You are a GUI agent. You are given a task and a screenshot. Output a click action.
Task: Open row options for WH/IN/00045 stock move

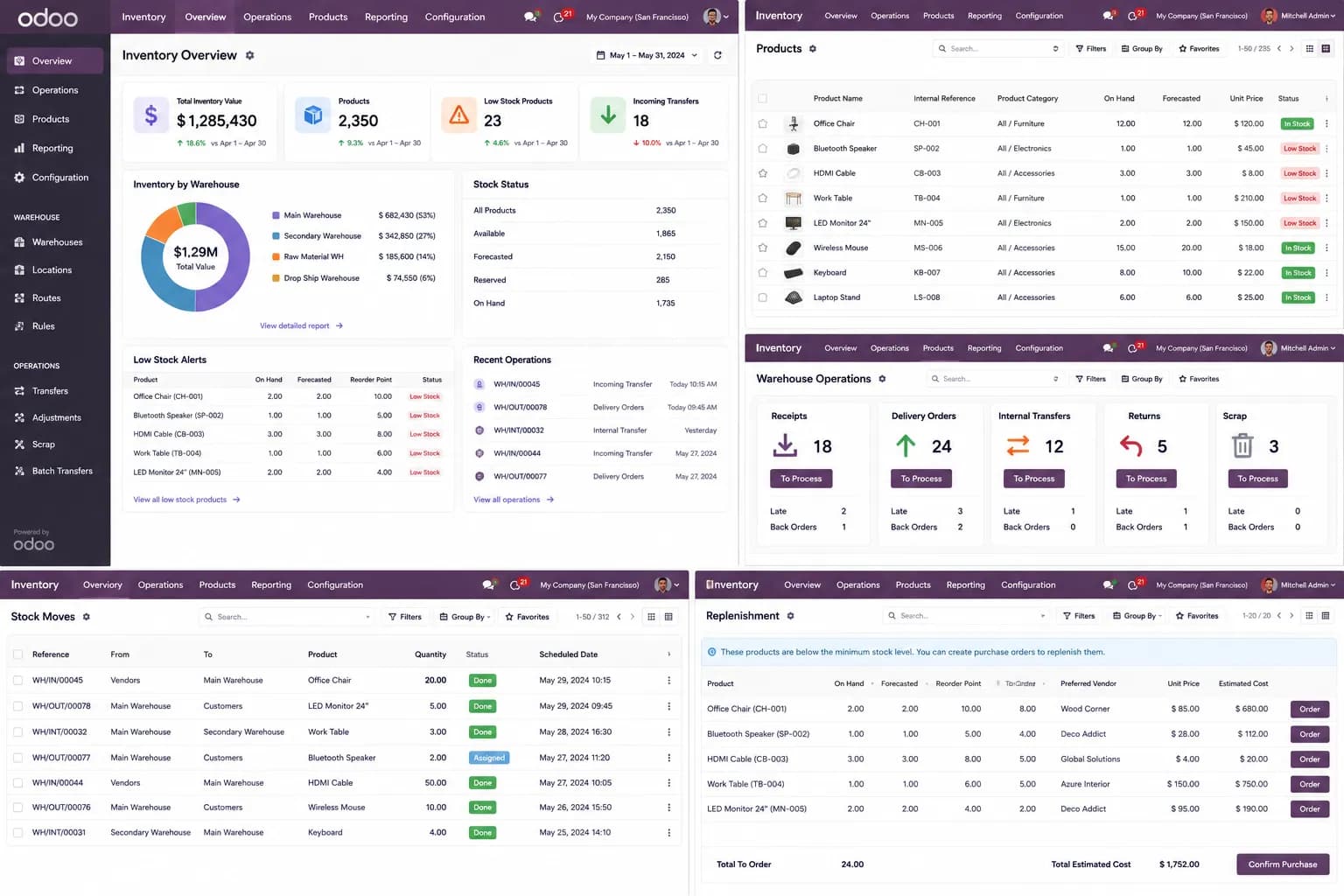tap(669, 680)
